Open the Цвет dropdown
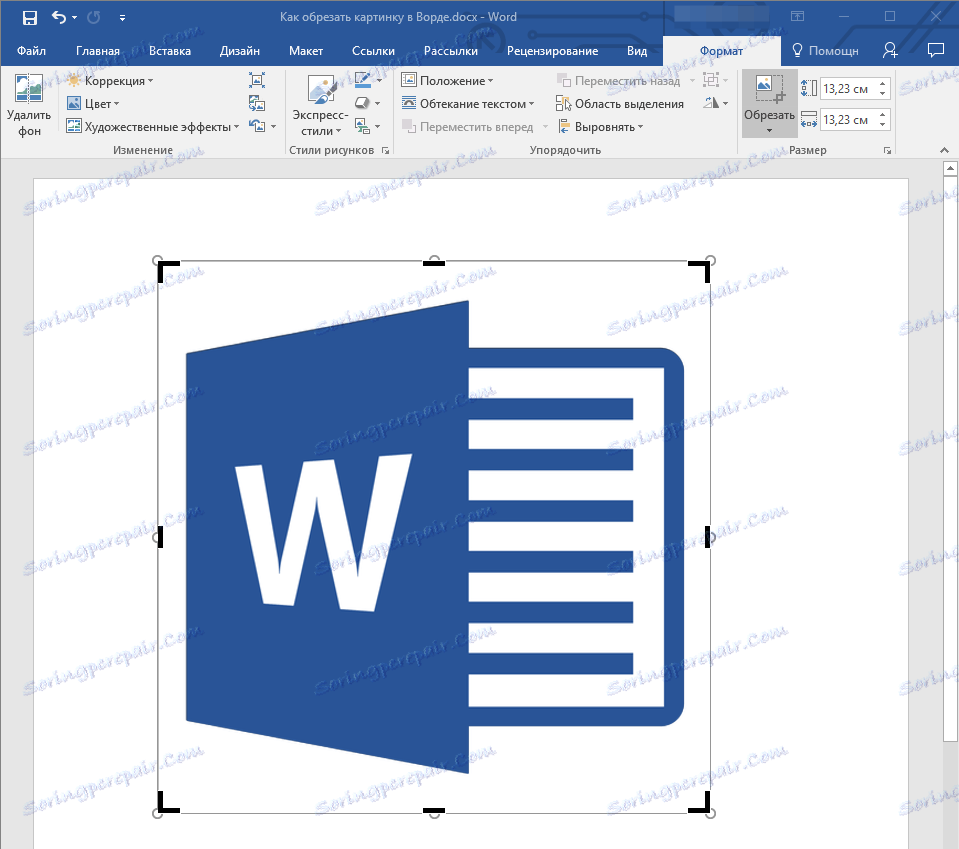959x849 pixels. pyautogui.click(x=93, y=103)
